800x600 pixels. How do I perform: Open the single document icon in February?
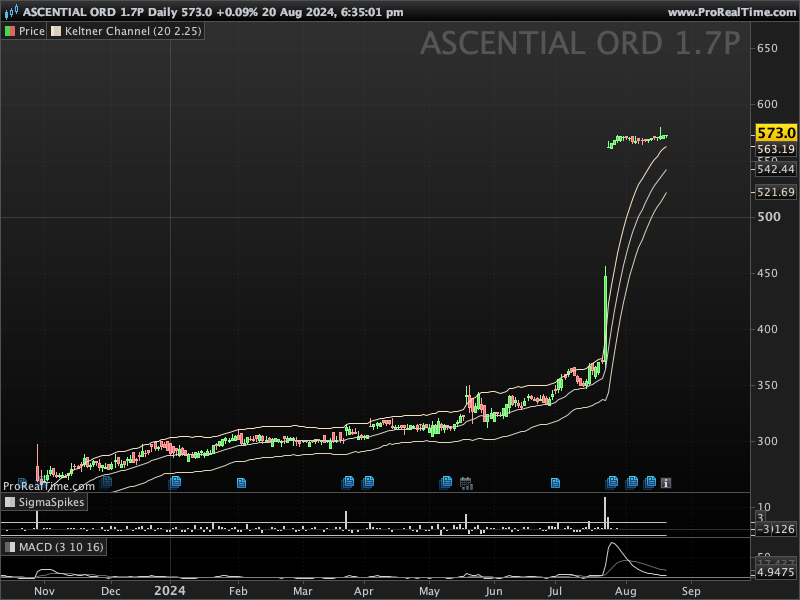tap(241, 483)
